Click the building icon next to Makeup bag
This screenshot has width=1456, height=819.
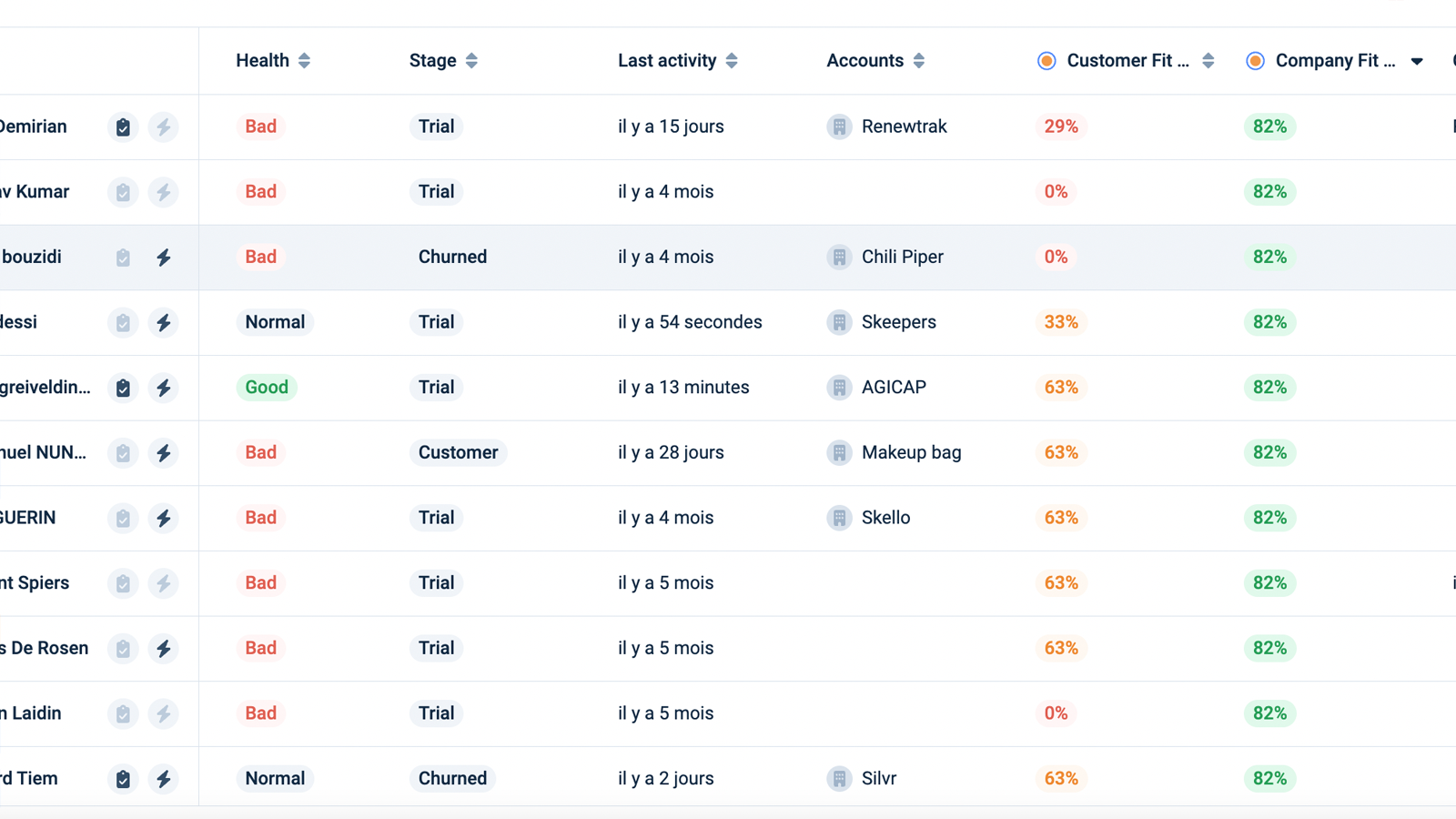pos(838,452)
